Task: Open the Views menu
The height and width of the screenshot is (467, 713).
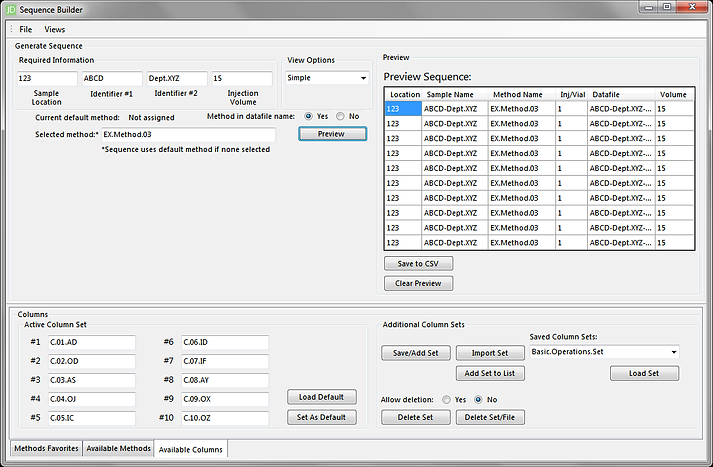Action: click(x=55, y=30)
